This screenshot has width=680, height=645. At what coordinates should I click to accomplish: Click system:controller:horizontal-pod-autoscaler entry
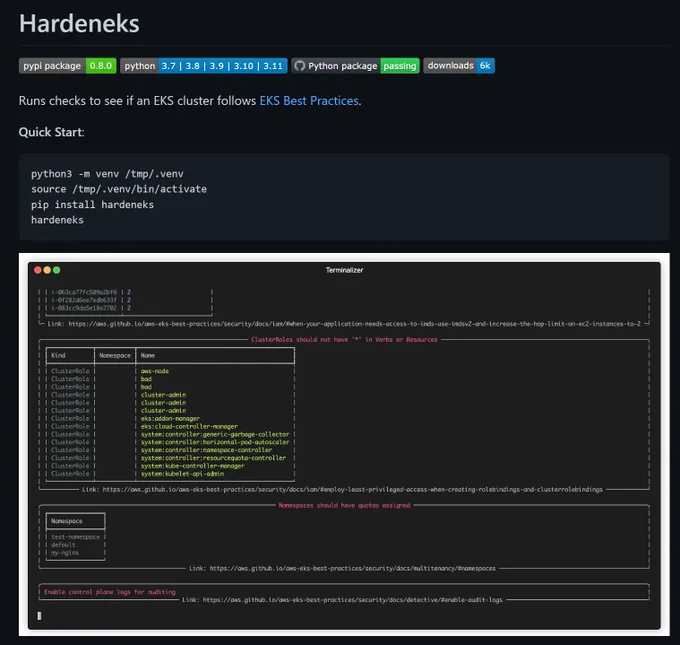click(x=215, y=442)
